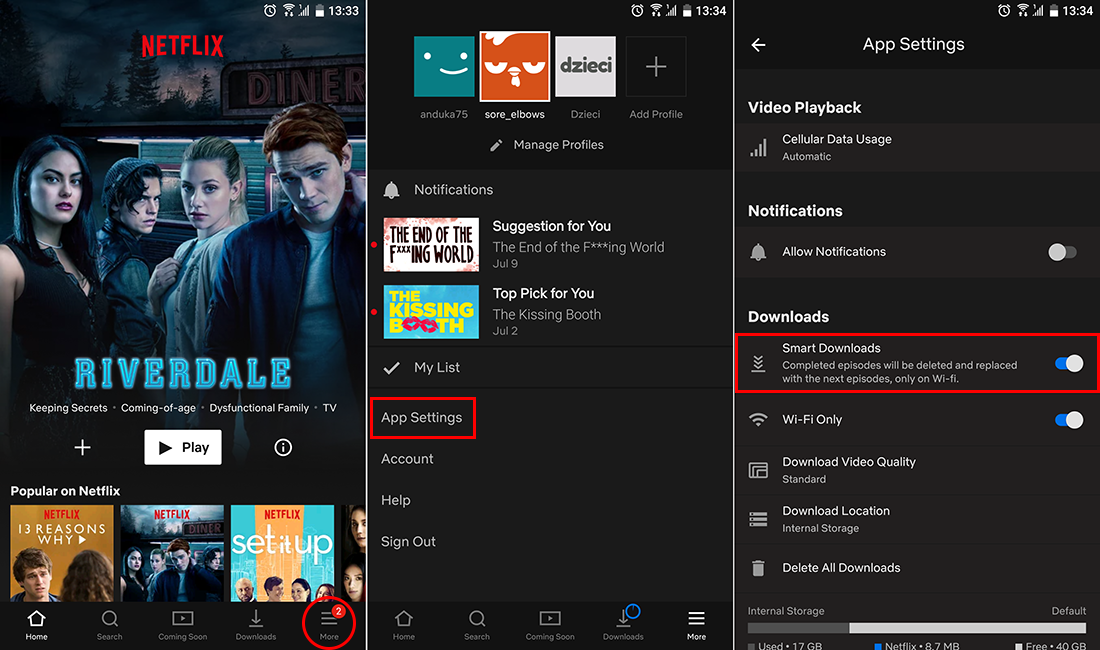
Task: Tap the Smart Downloads icon
Action: tap(758, 363)
